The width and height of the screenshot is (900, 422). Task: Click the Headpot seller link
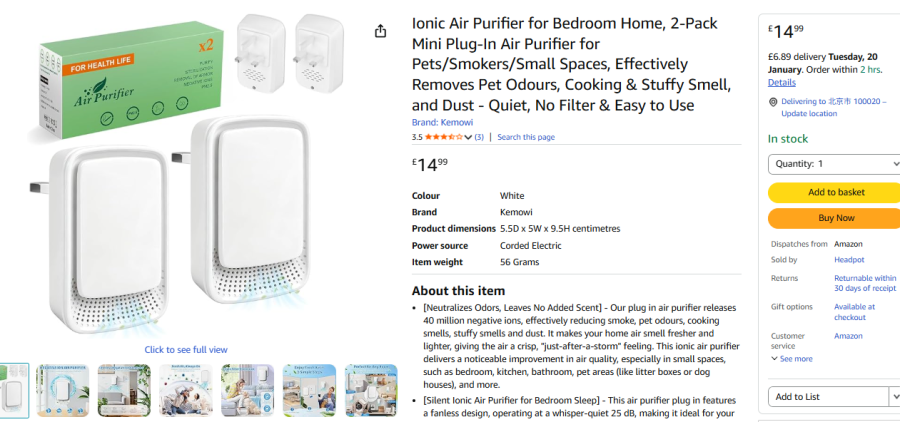pos(848,260)
